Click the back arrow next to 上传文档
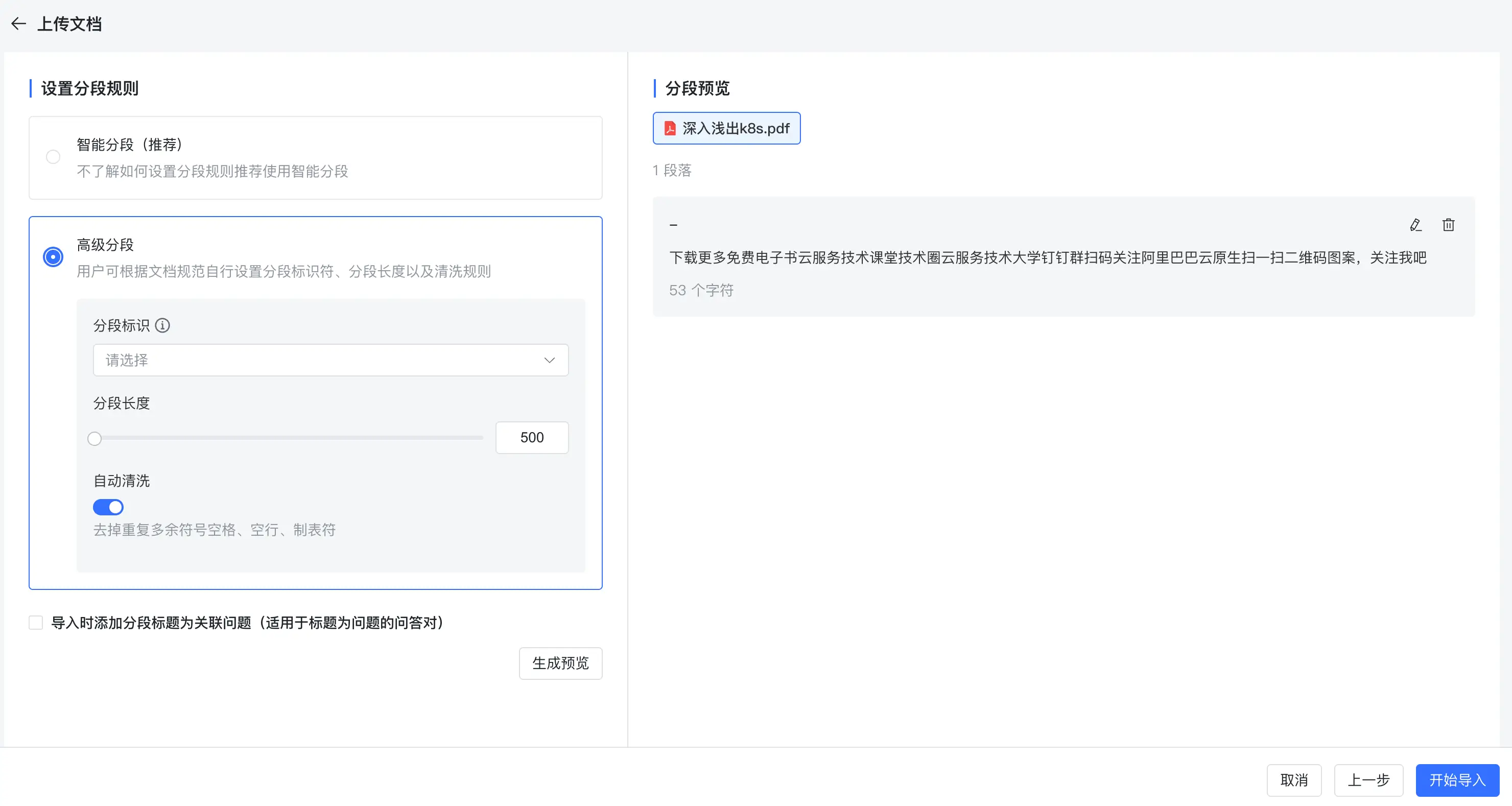This screenshot has height=806, width=1512. click(19, 23)
